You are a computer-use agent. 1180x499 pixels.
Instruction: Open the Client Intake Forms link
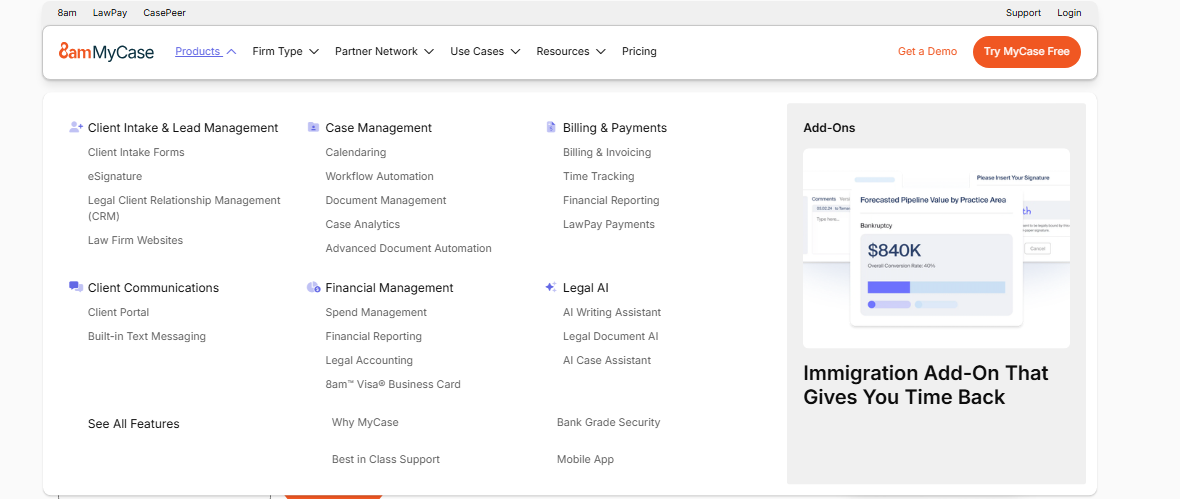tap(136, 152)
